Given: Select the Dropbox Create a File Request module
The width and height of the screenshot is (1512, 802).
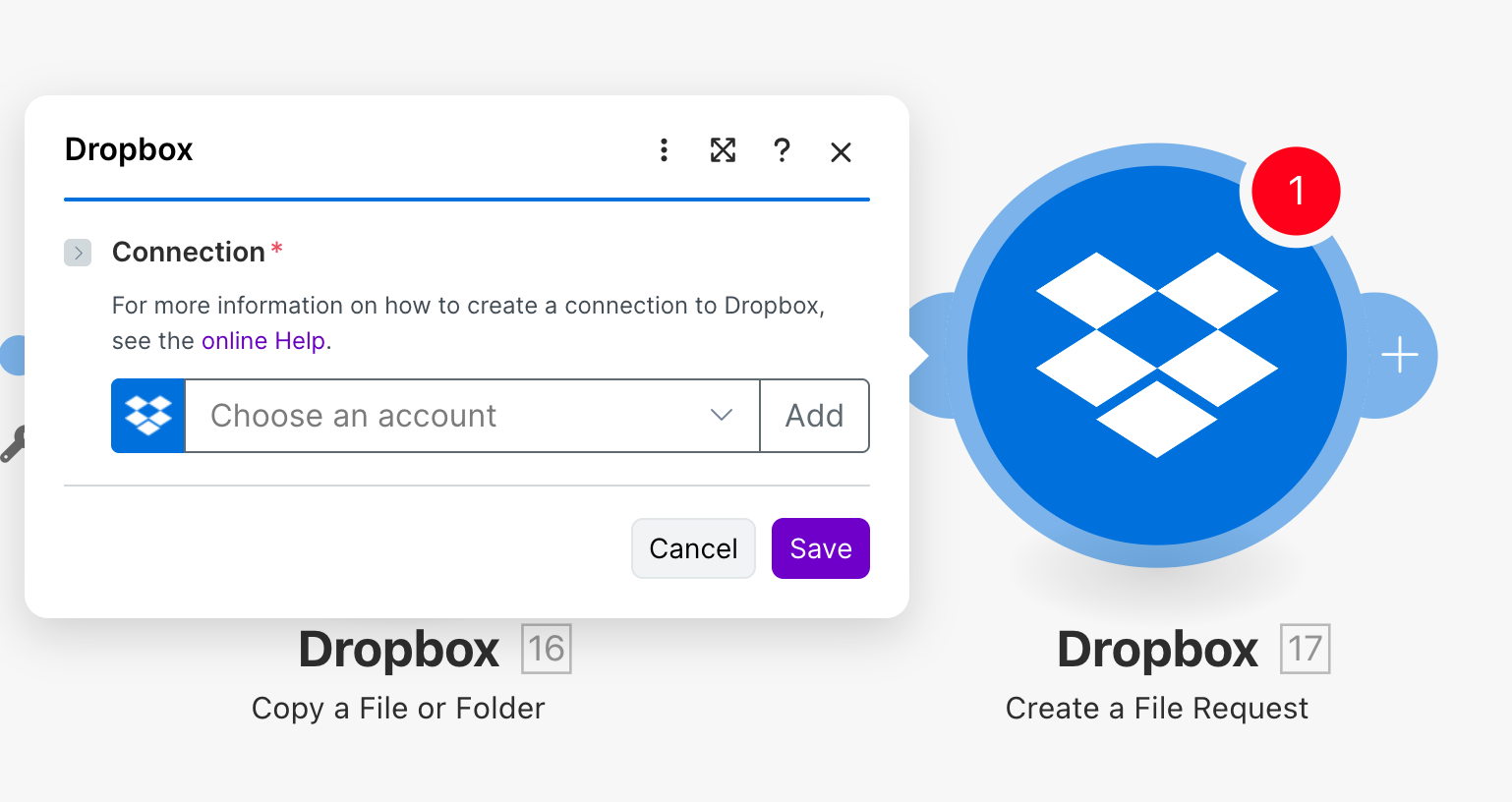Looking at the screenshot, I should 1157,356.
